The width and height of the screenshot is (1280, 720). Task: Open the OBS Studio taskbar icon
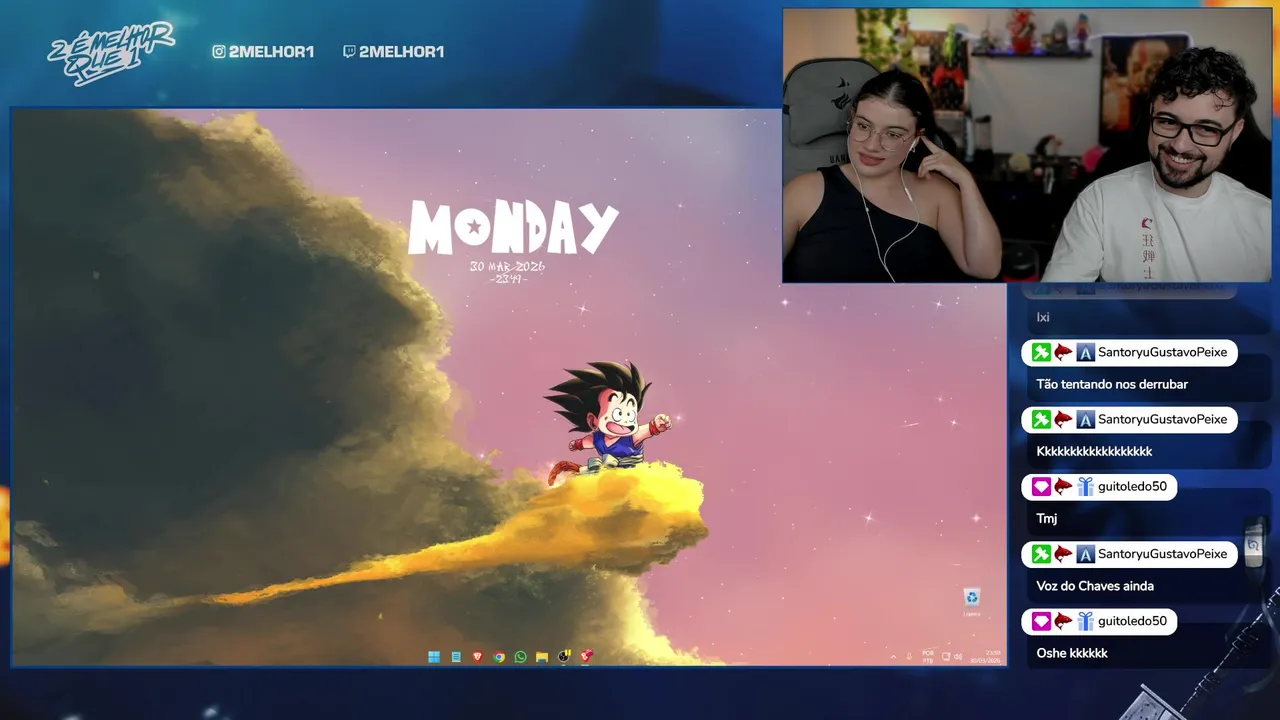click(x=564, y=657)
